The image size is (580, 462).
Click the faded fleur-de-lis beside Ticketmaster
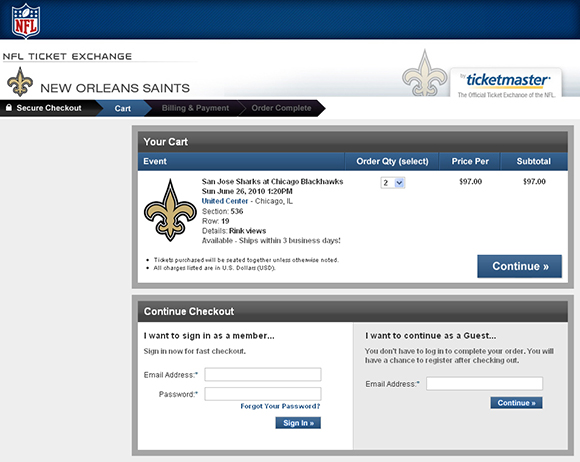[425, 73]
